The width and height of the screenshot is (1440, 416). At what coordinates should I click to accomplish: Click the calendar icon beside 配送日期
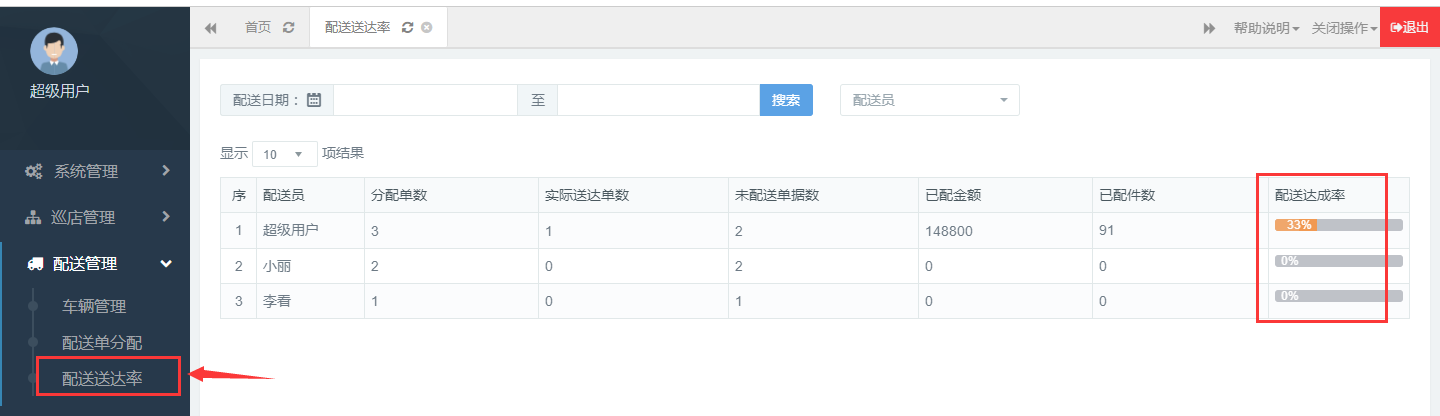(x=314, y=100)
